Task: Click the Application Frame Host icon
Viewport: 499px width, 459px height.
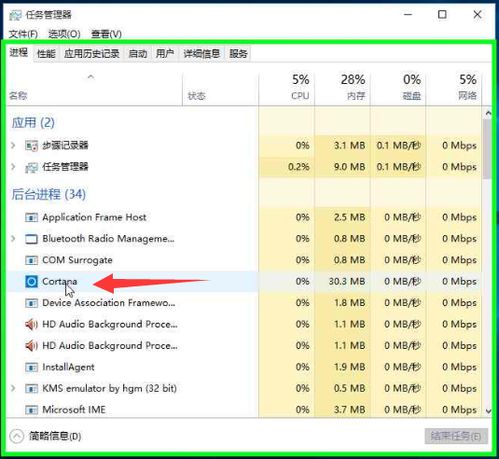Action: 31,218
